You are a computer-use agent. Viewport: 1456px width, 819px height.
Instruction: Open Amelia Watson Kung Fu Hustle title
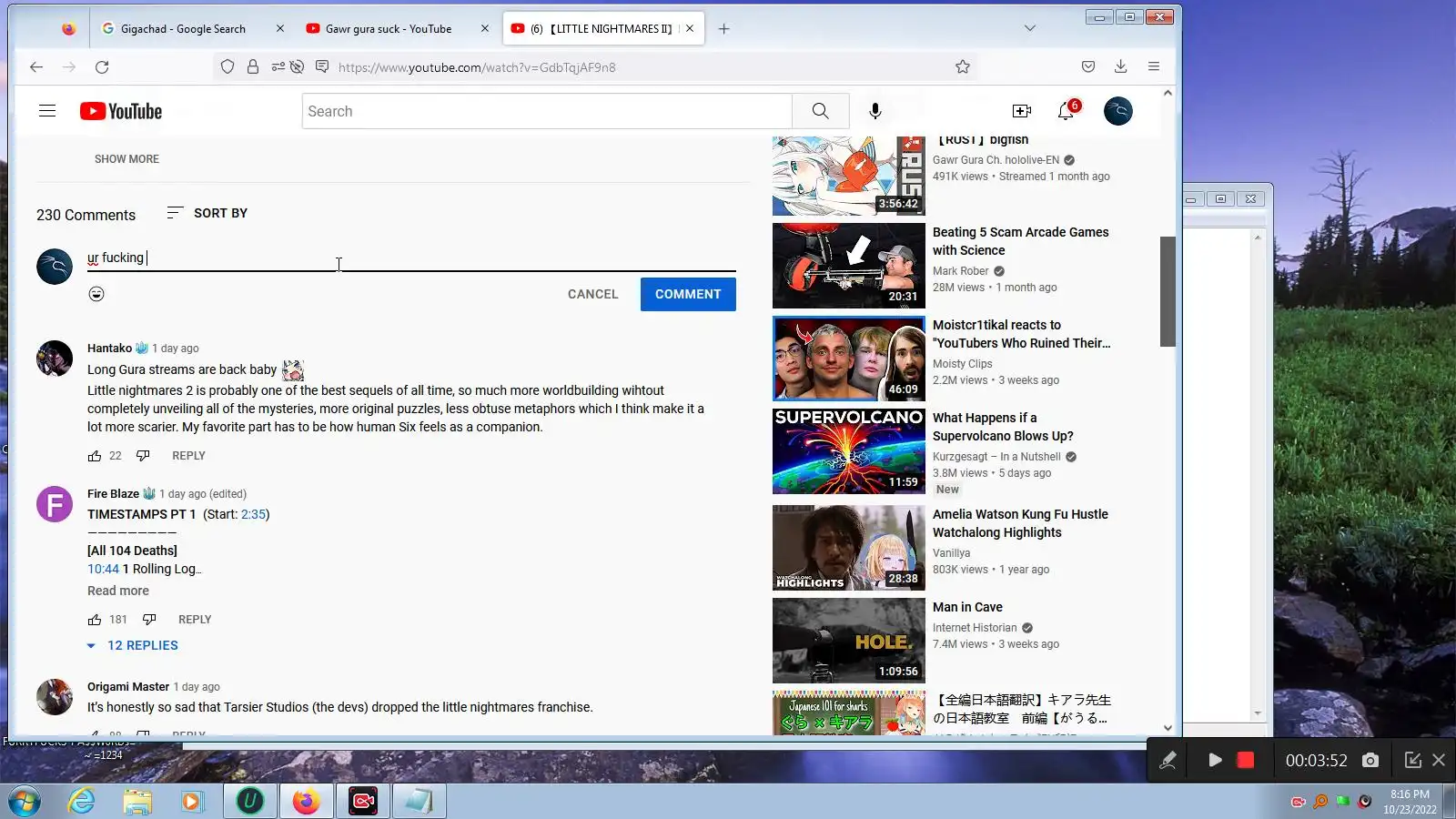1020,523
